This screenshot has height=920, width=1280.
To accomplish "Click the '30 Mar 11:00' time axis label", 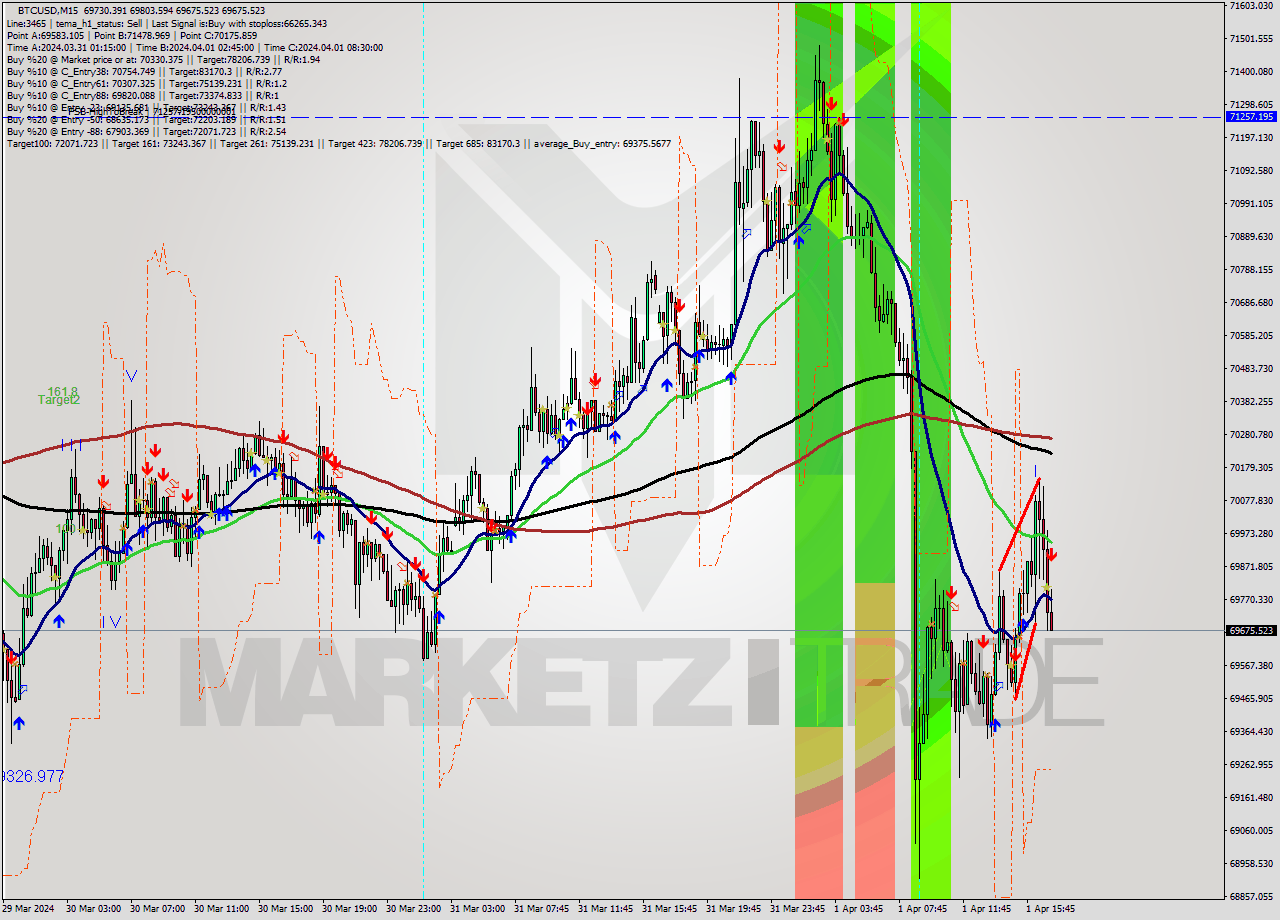I will click(222, 909).
